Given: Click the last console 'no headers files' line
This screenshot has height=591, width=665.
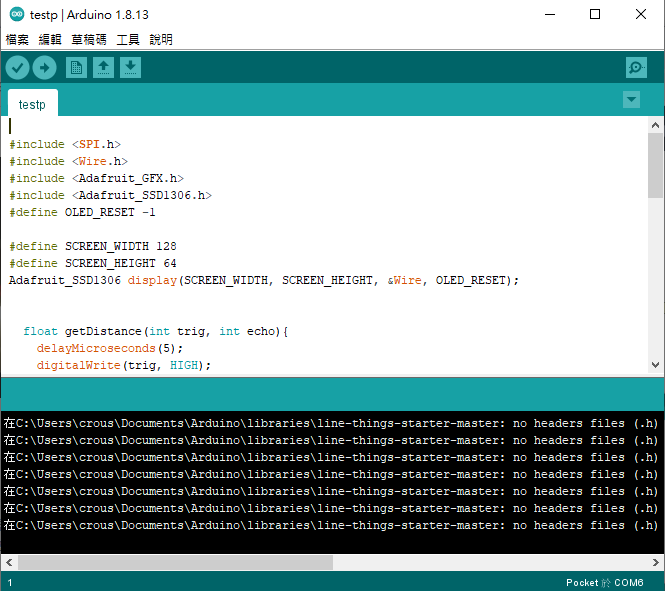Looking at the screenshot, I should pos(331,525).
